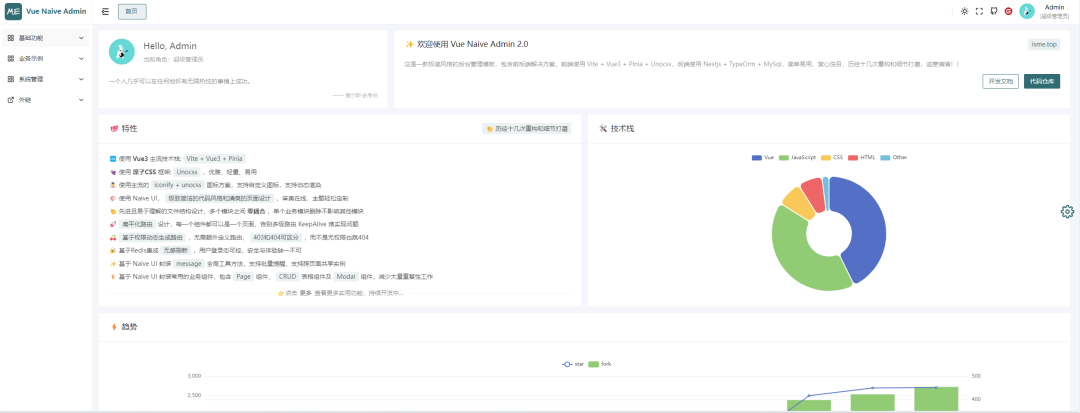This screenshot has width=1080, height=413.
Task: Open the 代码仓库 button
Action: coord(1042,81)
